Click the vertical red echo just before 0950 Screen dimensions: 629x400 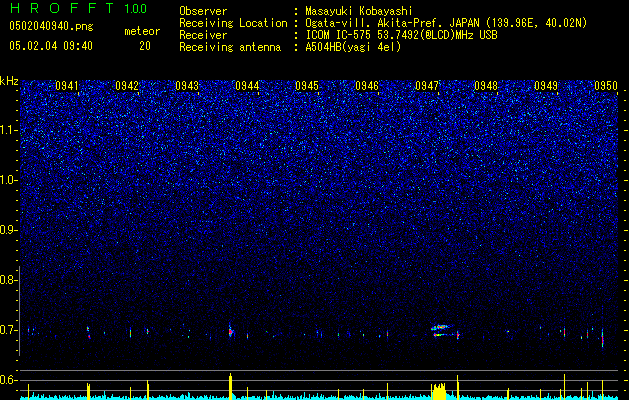[x=603, y=338]
